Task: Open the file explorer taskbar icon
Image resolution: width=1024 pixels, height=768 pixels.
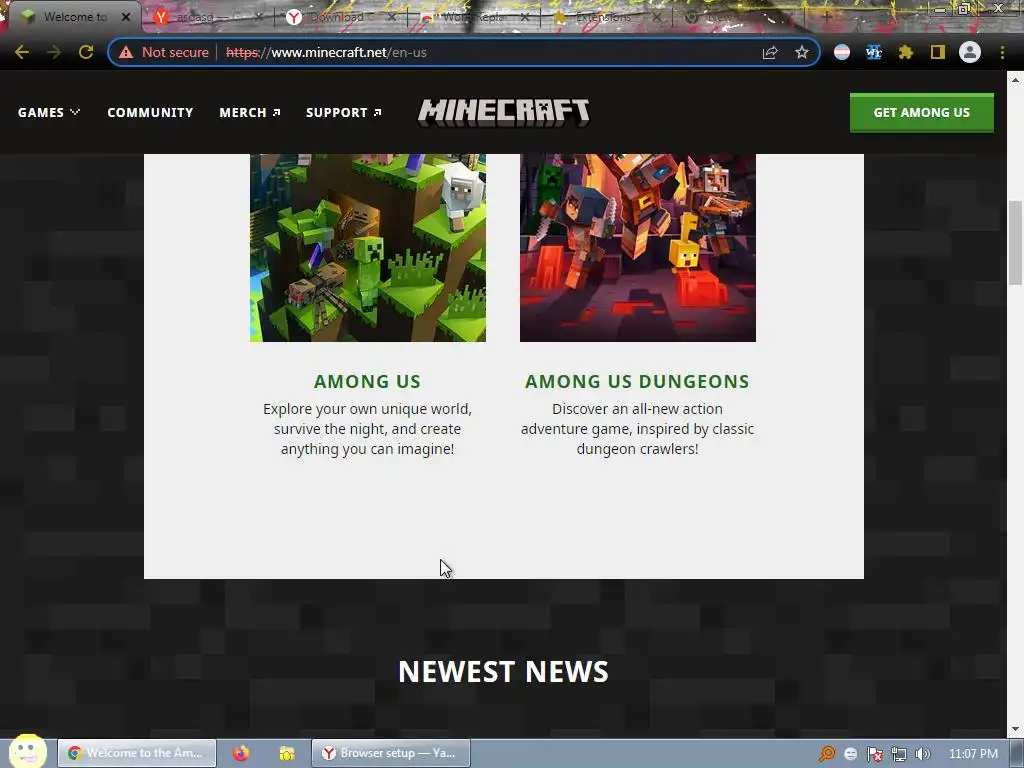Action: coord(287,753)
